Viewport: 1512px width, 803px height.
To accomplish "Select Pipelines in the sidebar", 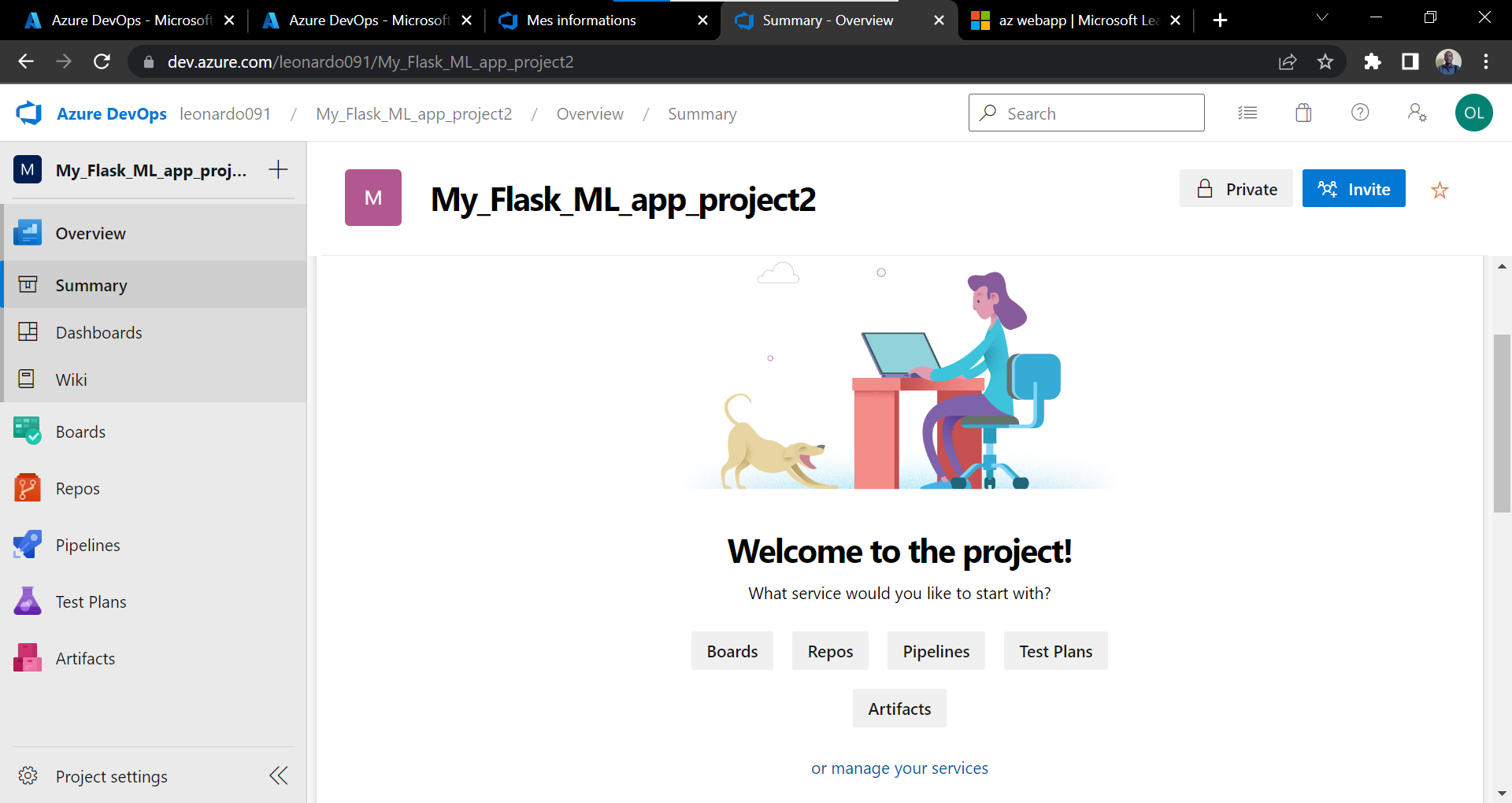I will (87, 544).
